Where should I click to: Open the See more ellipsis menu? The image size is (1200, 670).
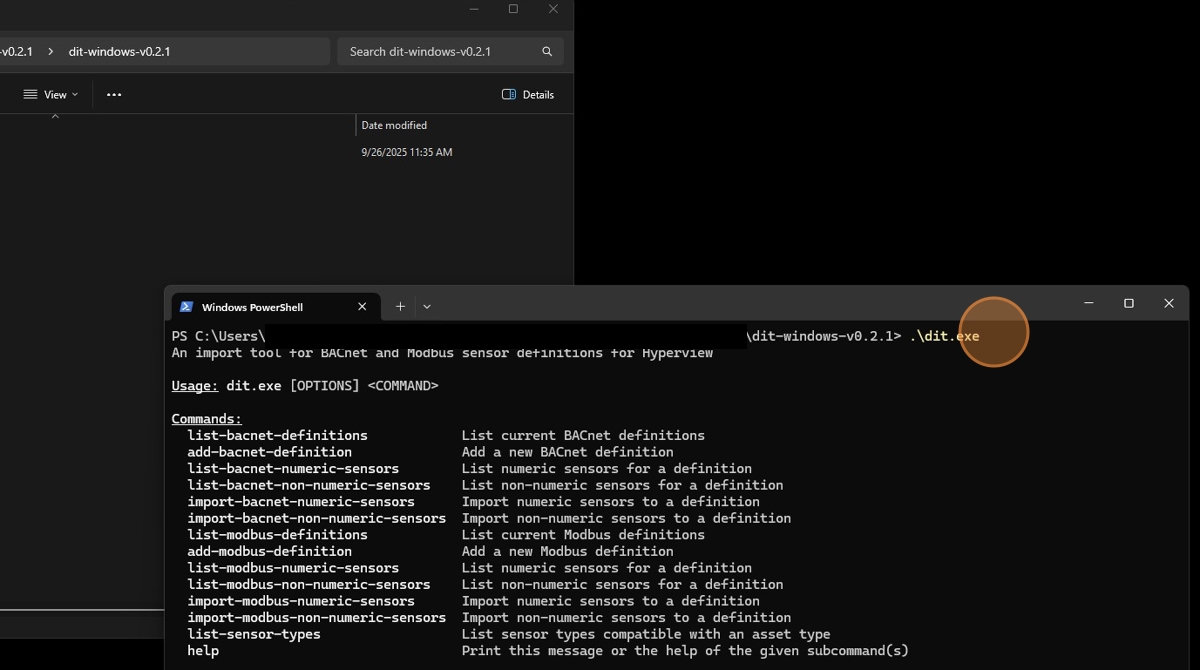pyautogui.click(x=114, y=95)
